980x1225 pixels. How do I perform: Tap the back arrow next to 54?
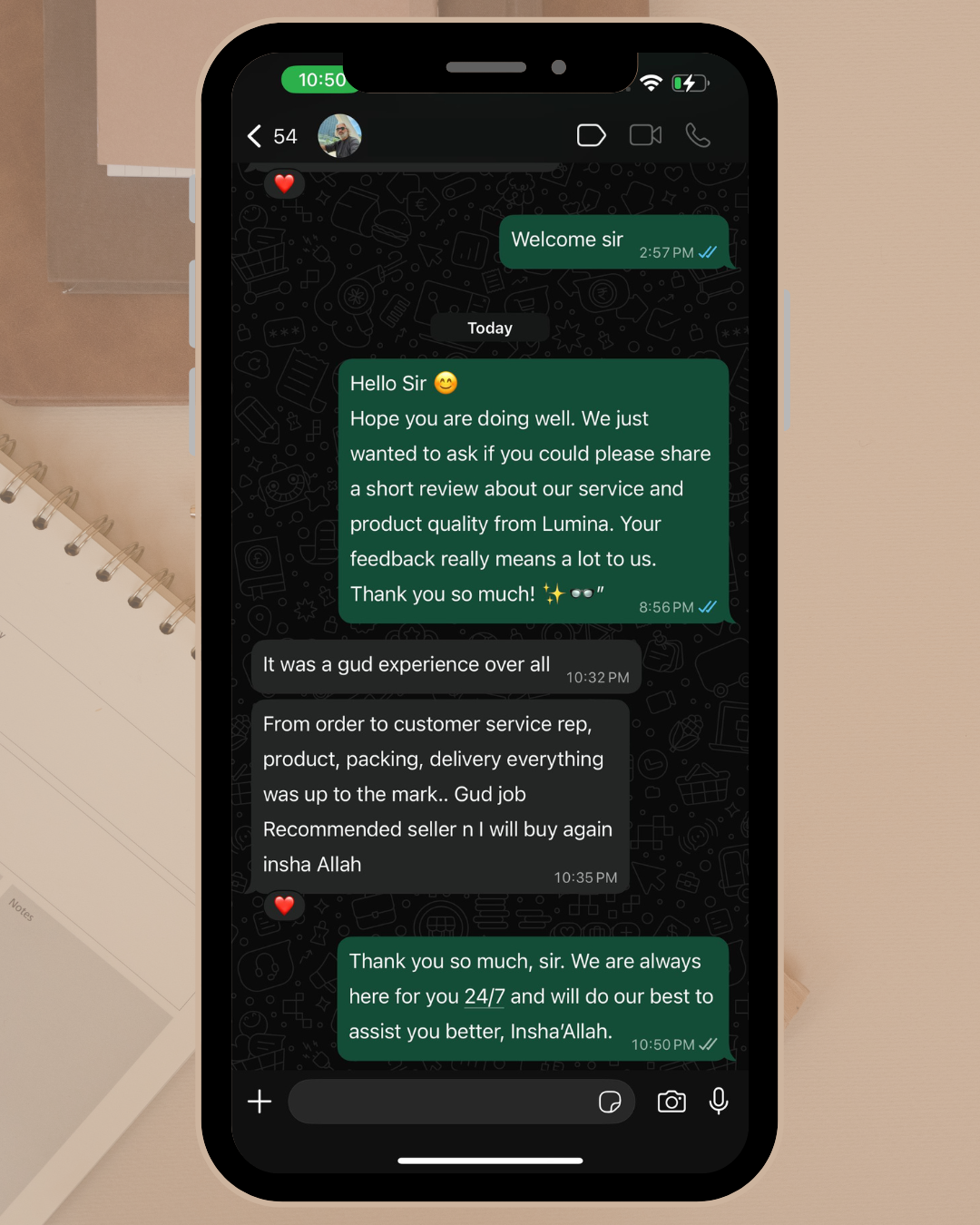[255, 136]
